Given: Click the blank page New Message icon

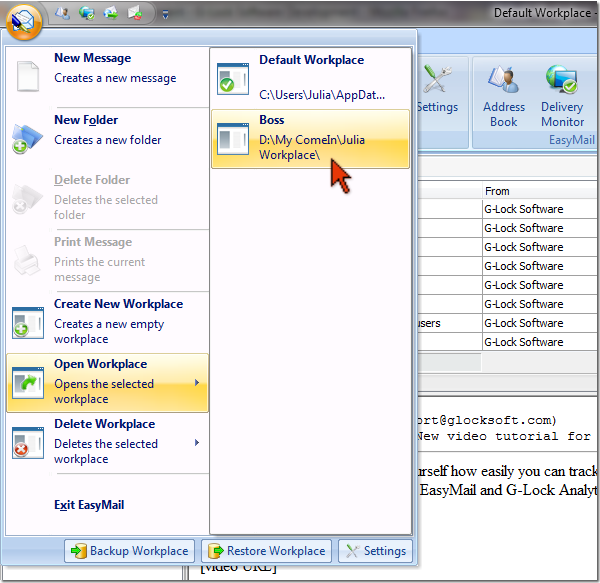Looking at the screenshot, I should [28, 76].
